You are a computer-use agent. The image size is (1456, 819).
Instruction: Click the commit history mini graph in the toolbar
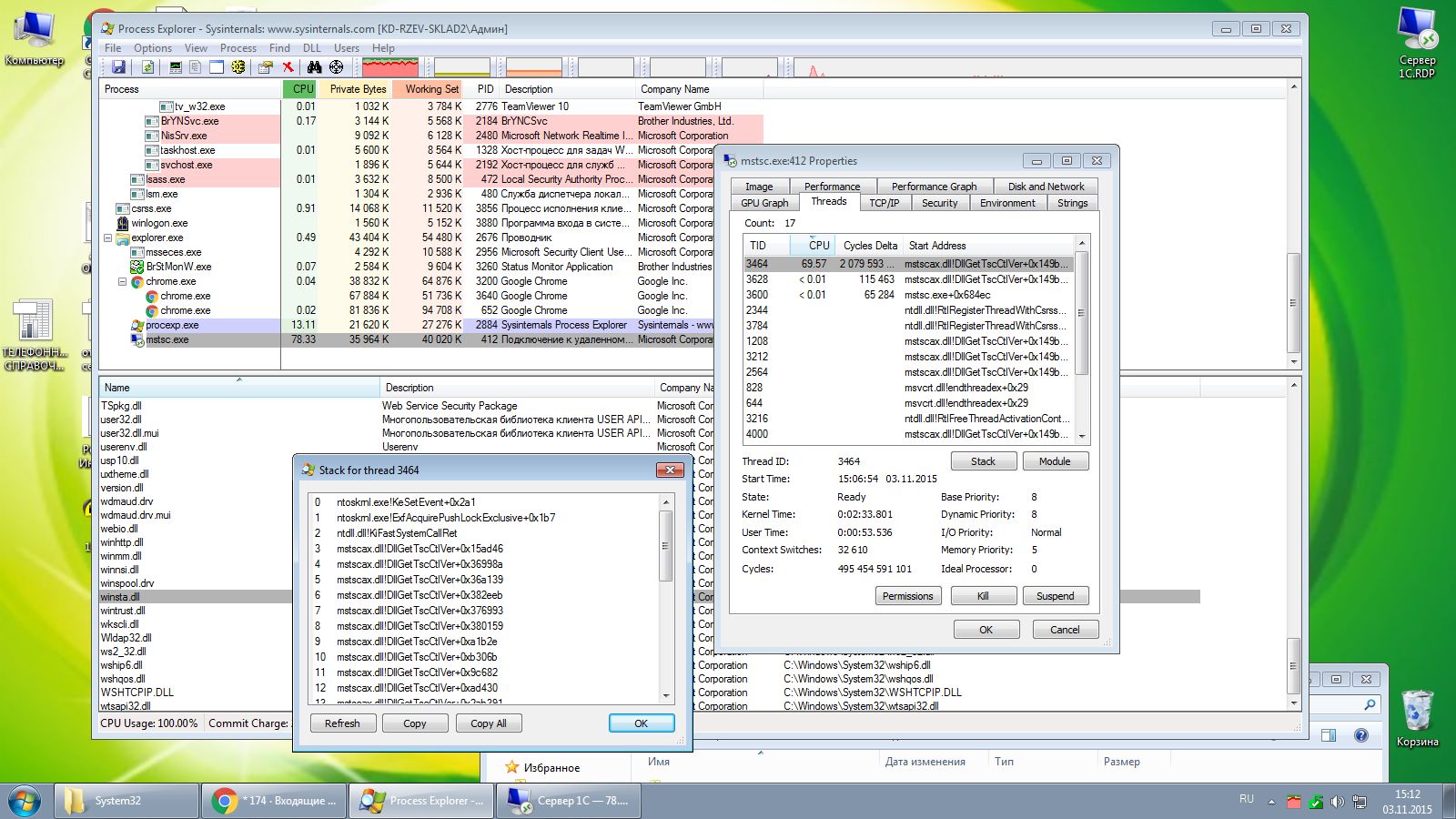pos(462,67)
